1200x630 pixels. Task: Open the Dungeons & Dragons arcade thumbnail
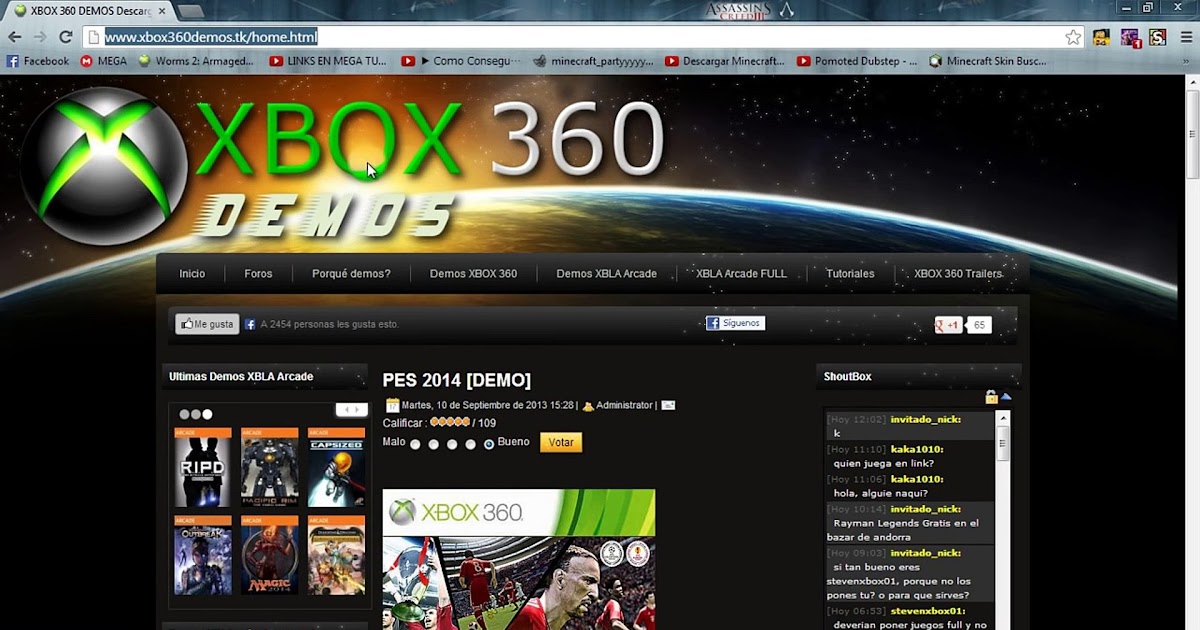coord(336,555)
